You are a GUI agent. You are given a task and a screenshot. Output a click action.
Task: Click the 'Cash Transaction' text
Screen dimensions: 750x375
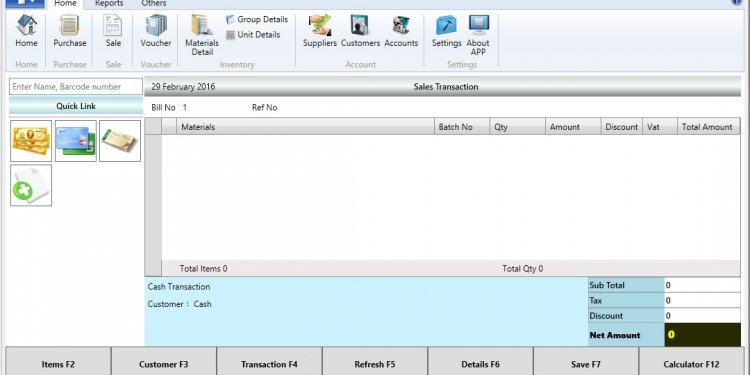179,287
